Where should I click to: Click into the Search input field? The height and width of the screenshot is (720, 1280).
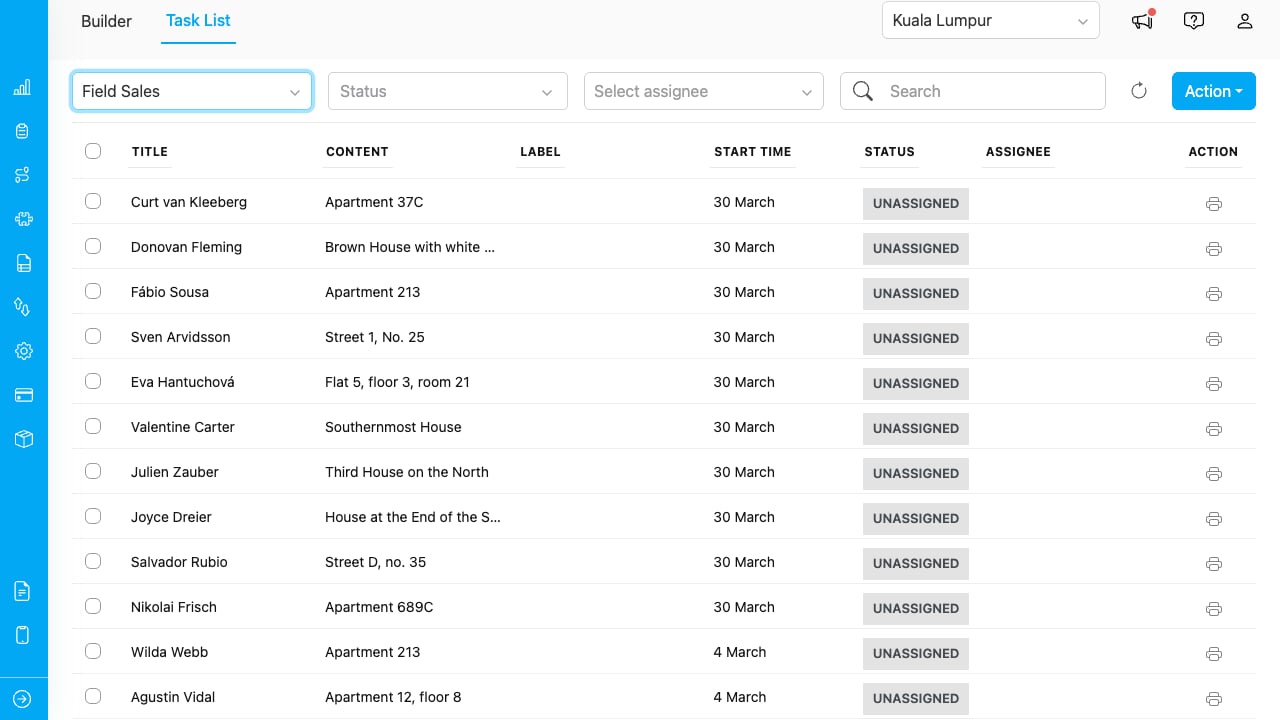[973, 91]
